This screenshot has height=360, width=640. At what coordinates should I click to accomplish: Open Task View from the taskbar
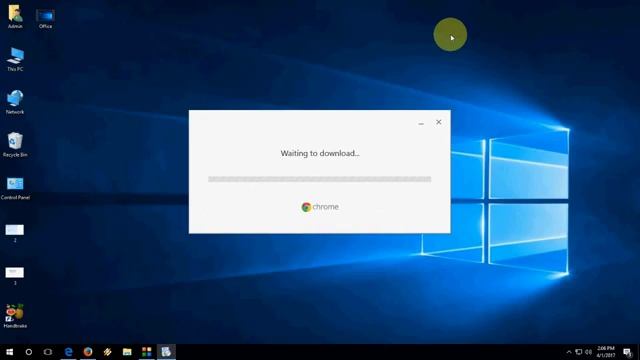click(x=48, y=352)
